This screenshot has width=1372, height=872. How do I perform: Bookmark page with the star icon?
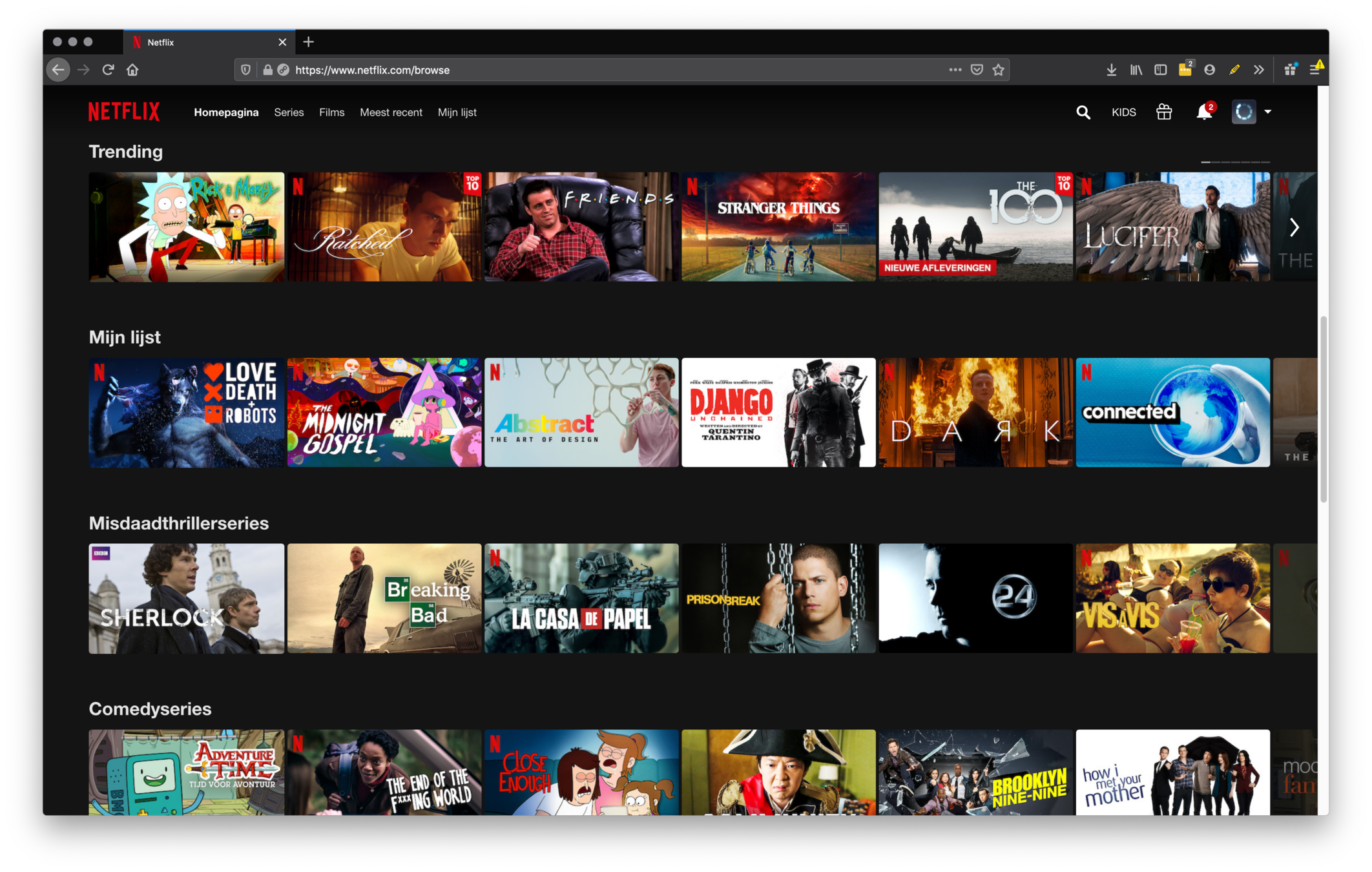click(x=999, y=70)
